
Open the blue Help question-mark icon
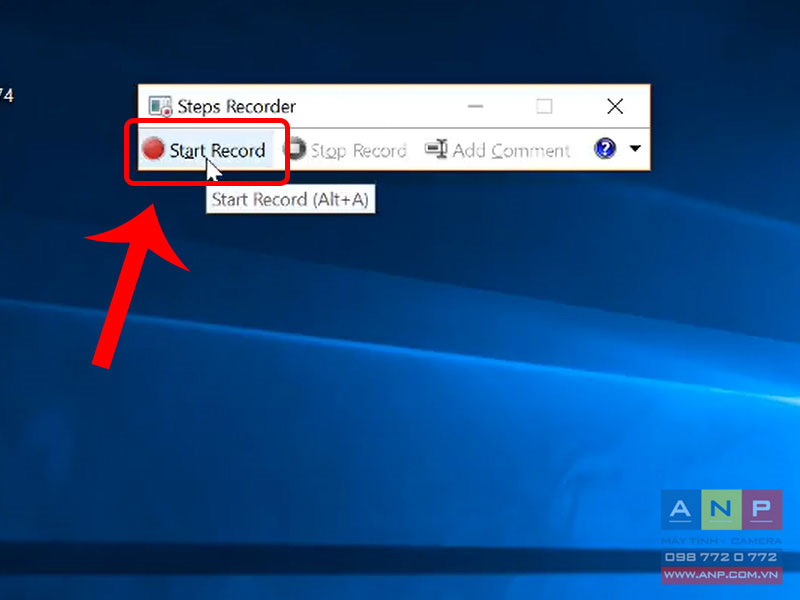[x=605, y=148]
